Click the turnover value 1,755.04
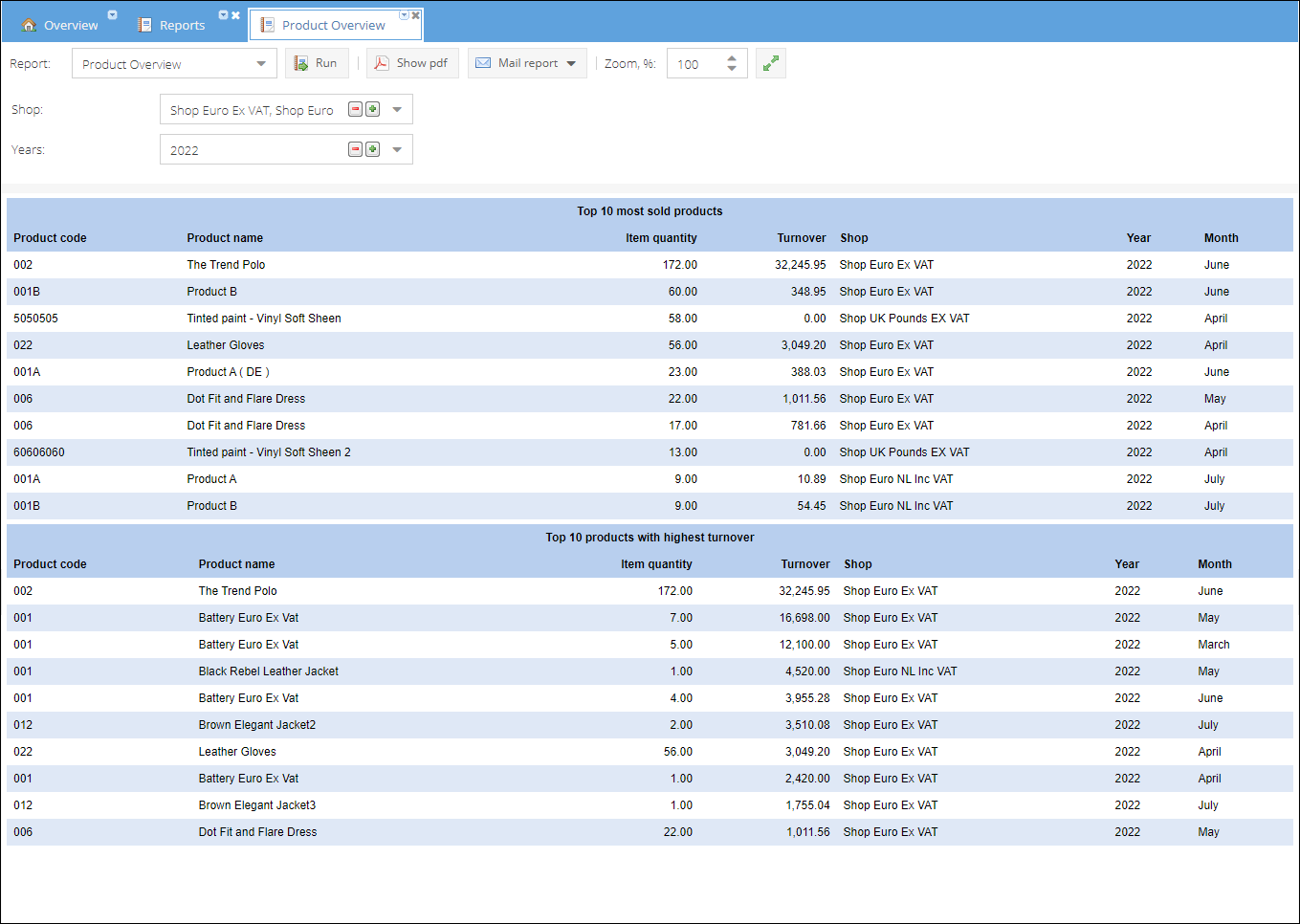1300x924 pixels. pyautogui.click(x=807, y=805)
